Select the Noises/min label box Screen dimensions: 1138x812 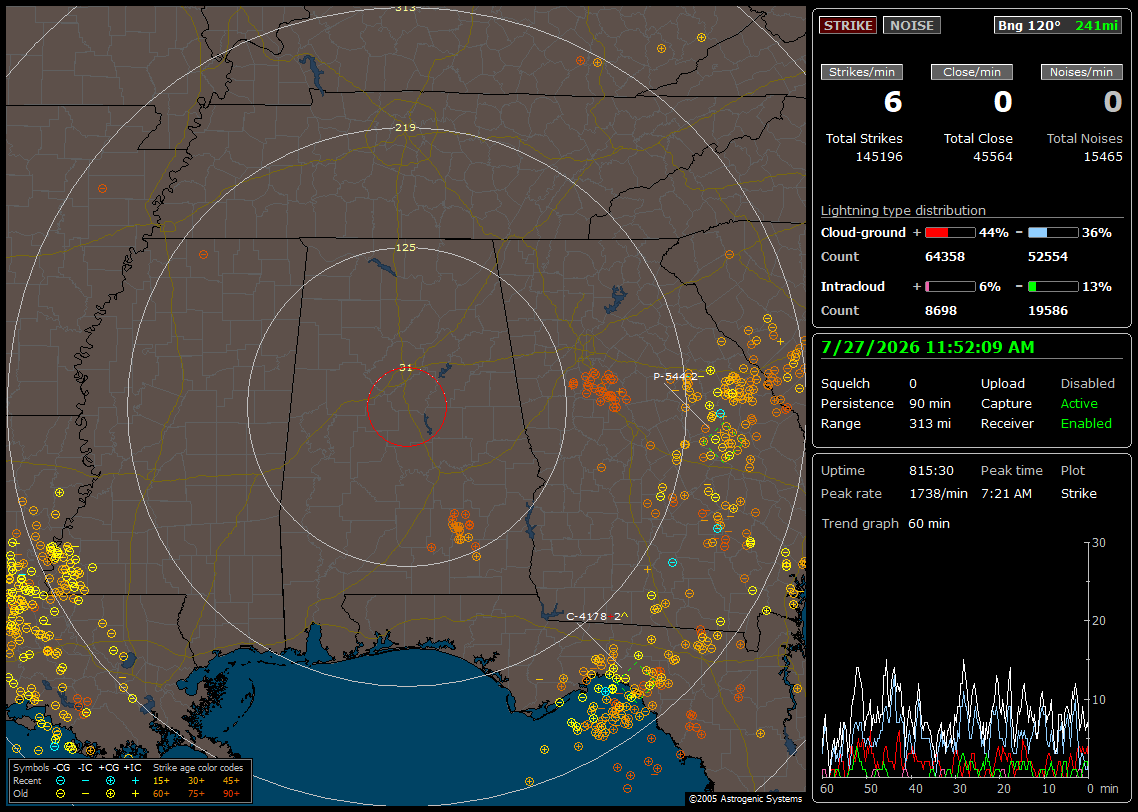click(1081, 72)
